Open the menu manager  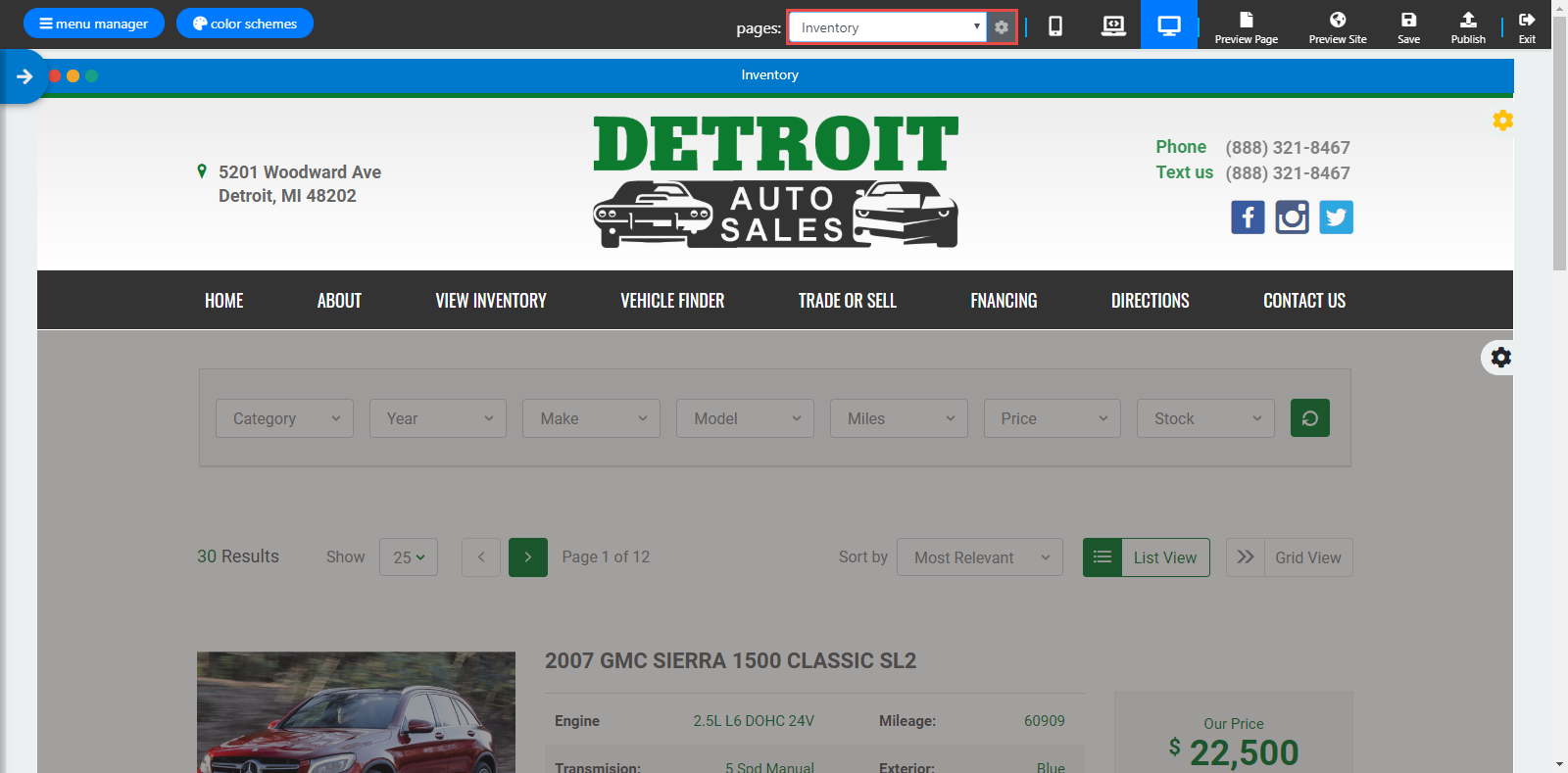tap(94, 24)
